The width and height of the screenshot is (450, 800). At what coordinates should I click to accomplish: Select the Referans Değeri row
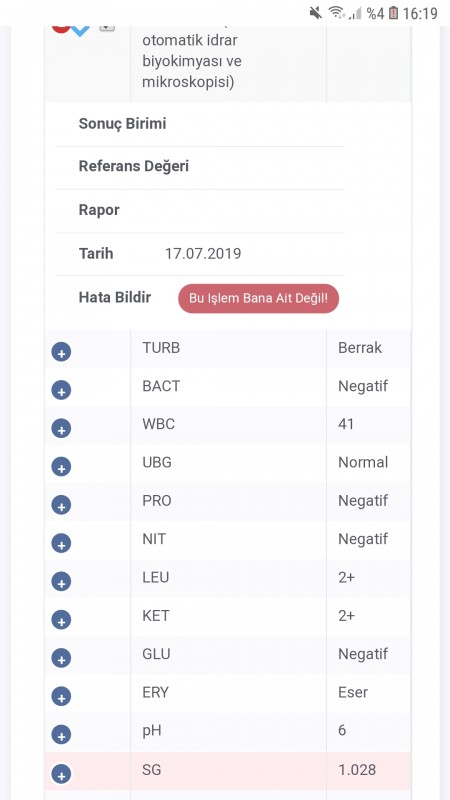200,166
